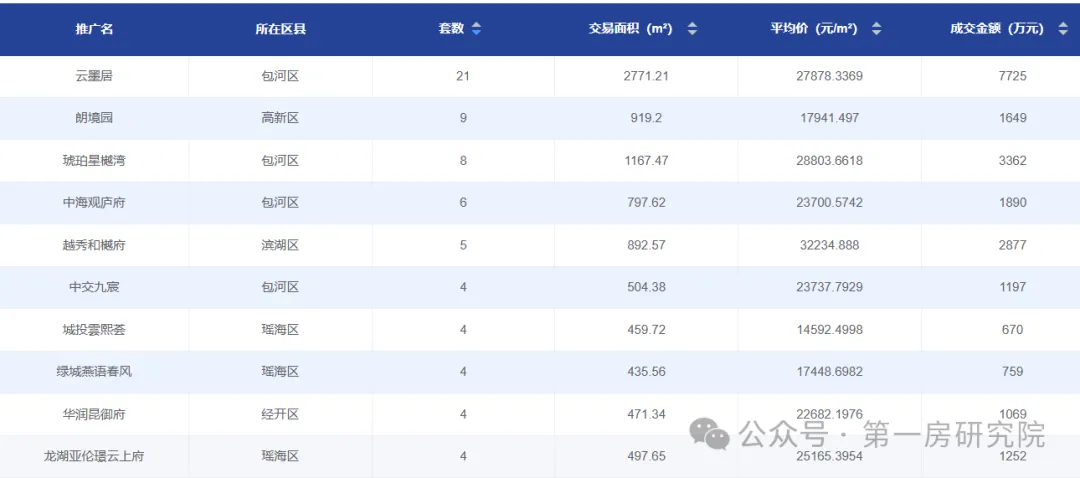The image size is (1080, 478).
Task: Click the 7725 transaction amount cell
Action: point(1012,76)
